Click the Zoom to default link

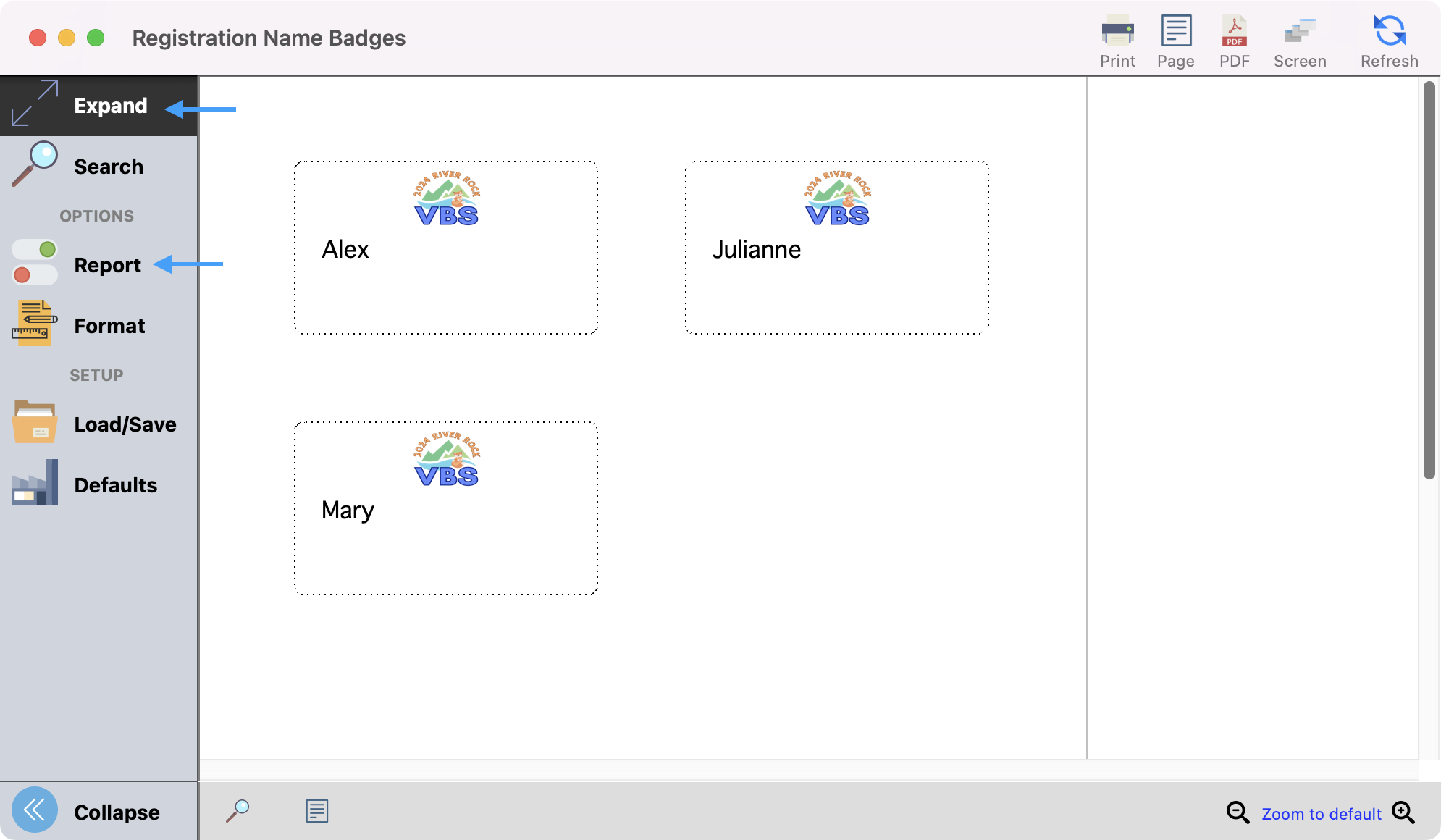coord(1322,814)
